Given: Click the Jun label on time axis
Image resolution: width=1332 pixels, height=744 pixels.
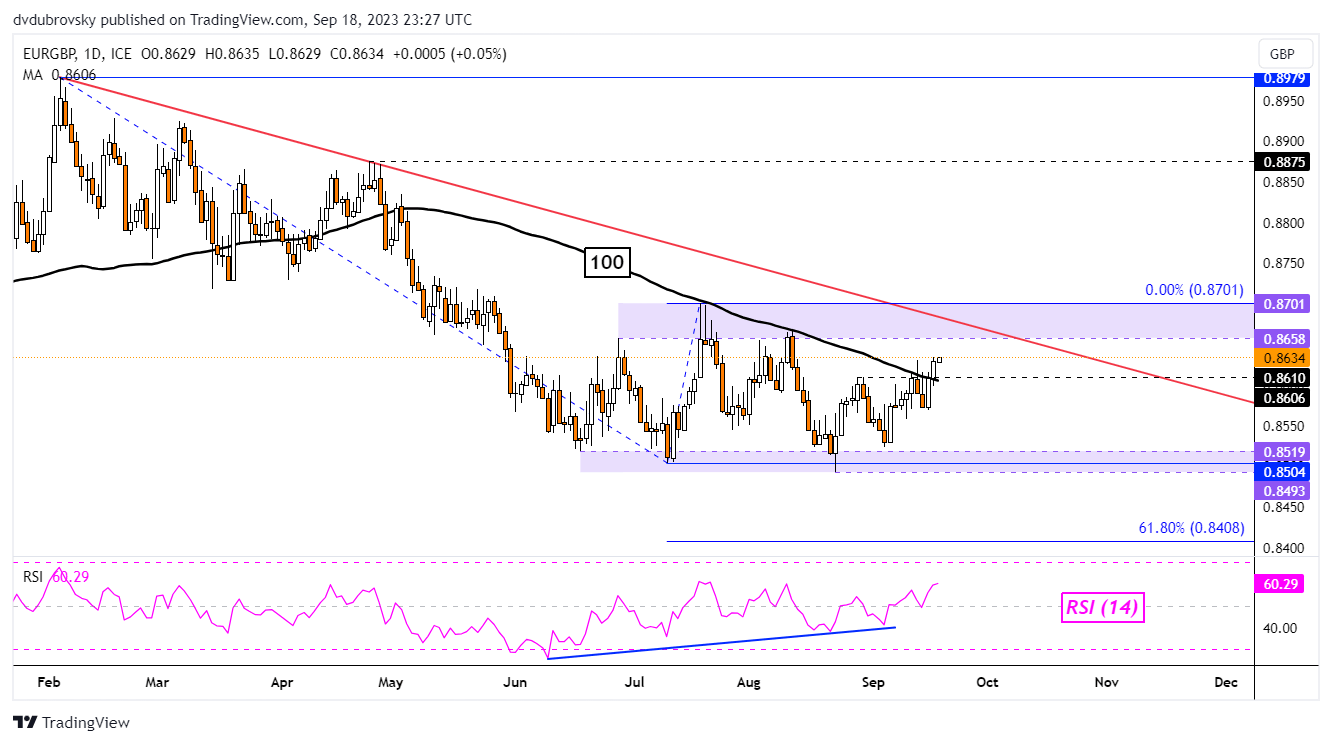Looking at the screenshot, I should tap(515, 682).
